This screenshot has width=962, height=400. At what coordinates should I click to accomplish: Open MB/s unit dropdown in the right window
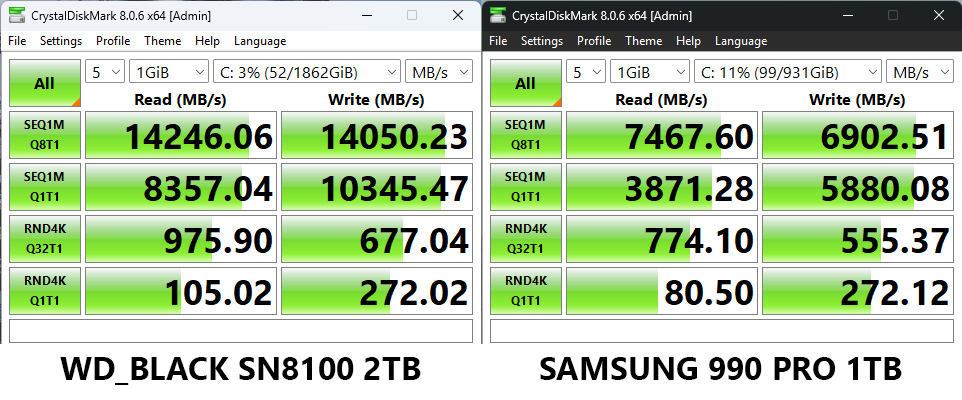coord(920,72)
